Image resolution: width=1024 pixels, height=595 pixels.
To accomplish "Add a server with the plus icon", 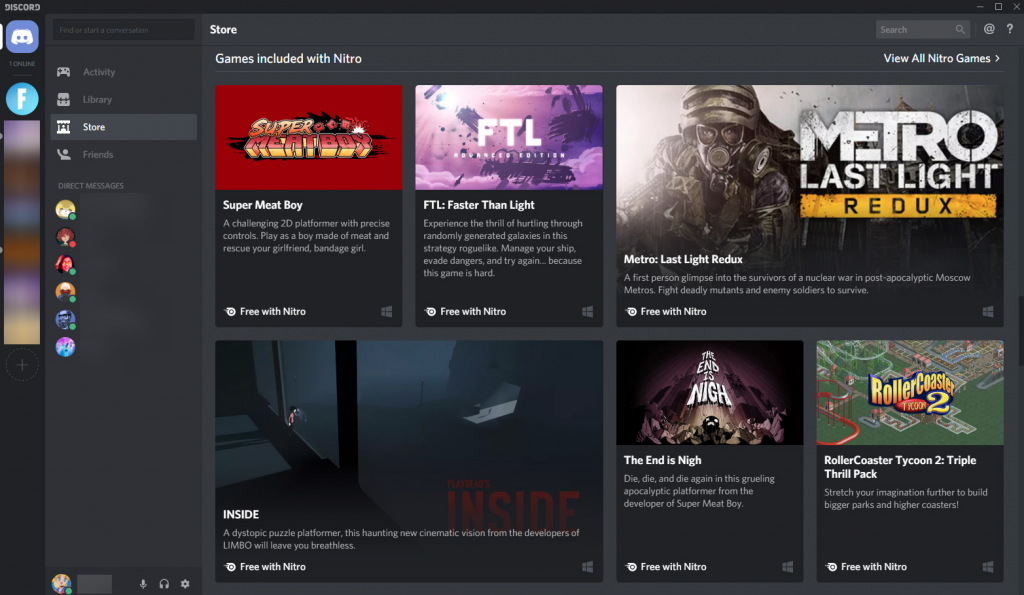I will tap(21, 365).
